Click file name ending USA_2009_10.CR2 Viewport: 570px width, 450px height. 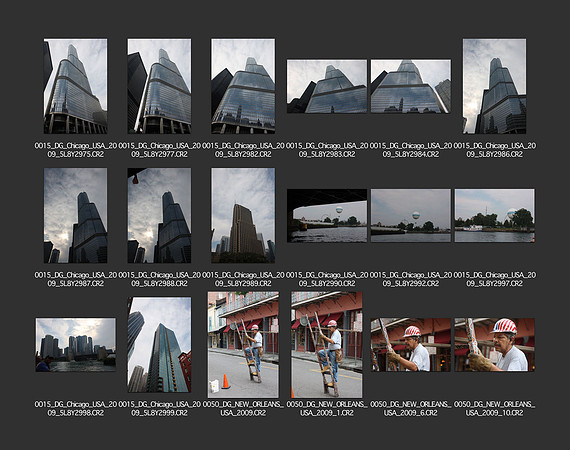pyautogui.click(x=494, y=409)
